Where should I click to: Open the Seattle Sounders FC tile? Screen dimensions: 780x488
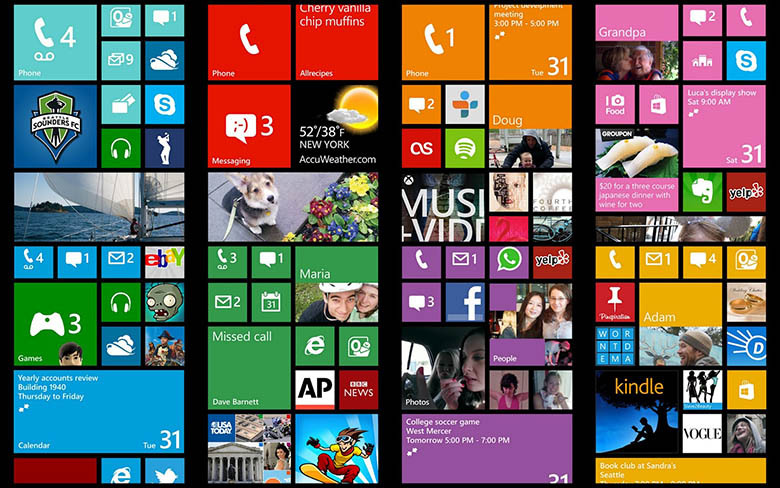[55, 126]
